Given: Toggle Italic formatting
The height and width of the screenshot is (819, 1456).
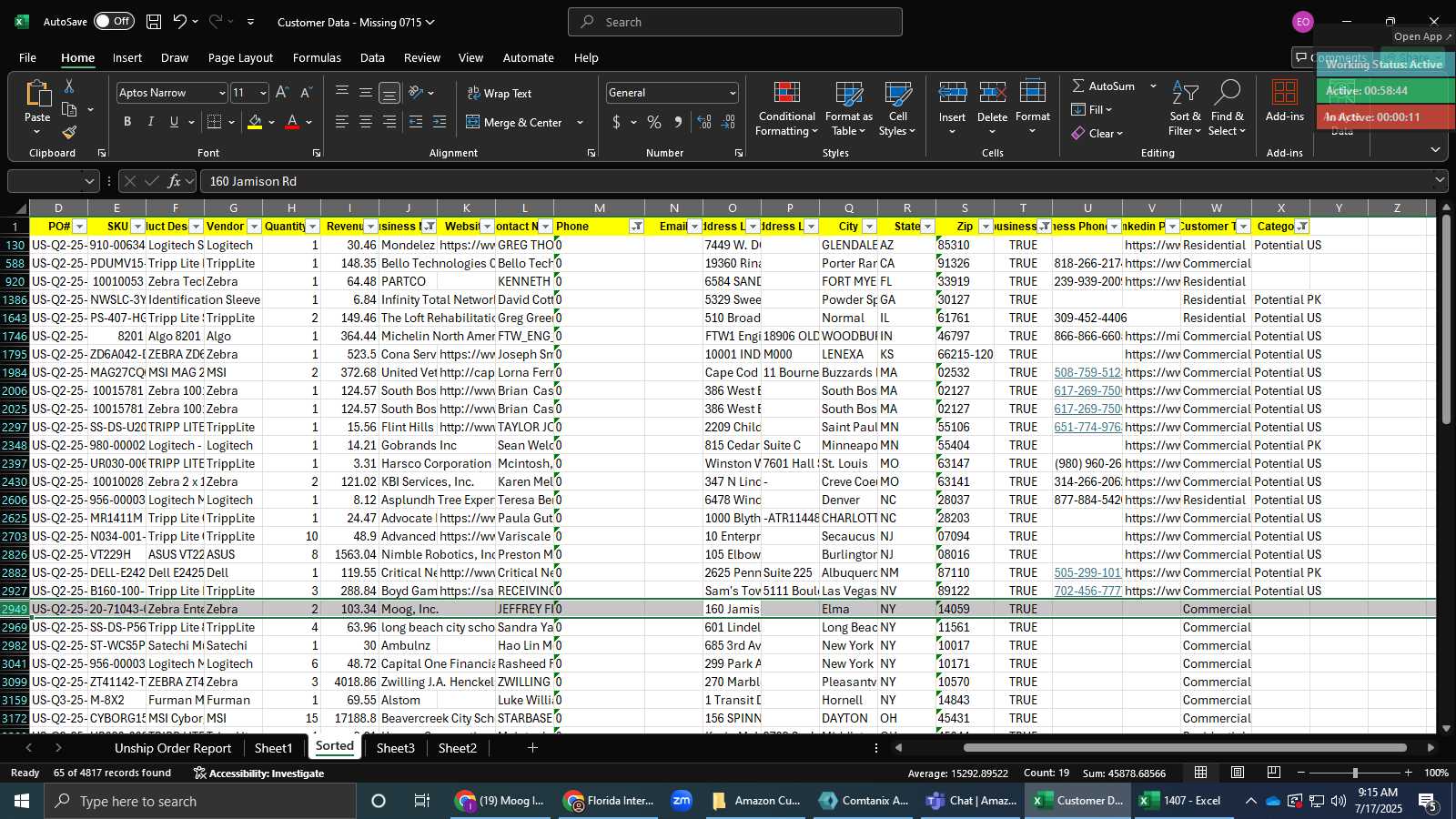Looking at the screenshot, I should (150, 122).
